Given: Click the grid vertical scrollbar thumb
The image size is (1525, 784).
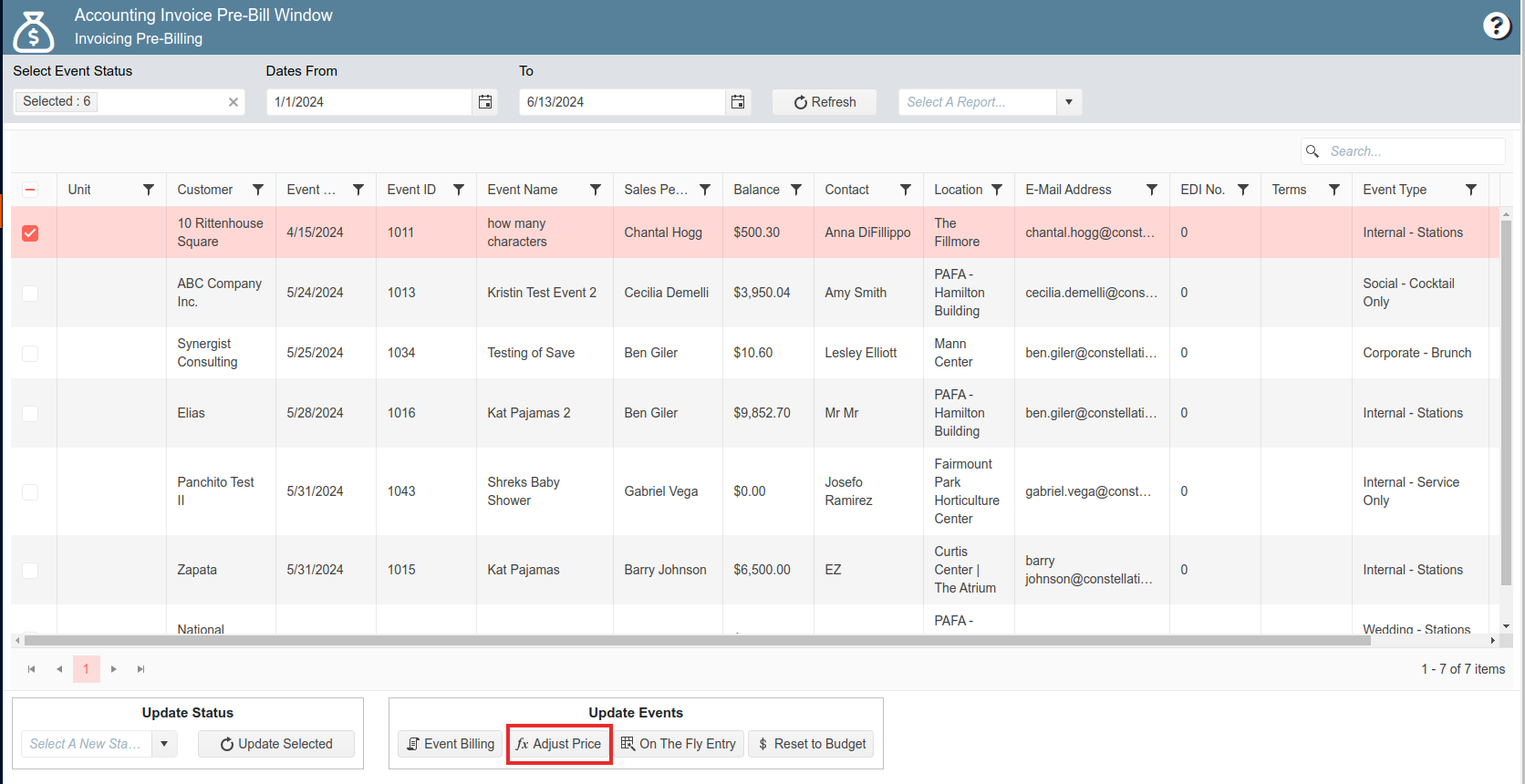Looking at the screenshot, I should pos(1506,403).
